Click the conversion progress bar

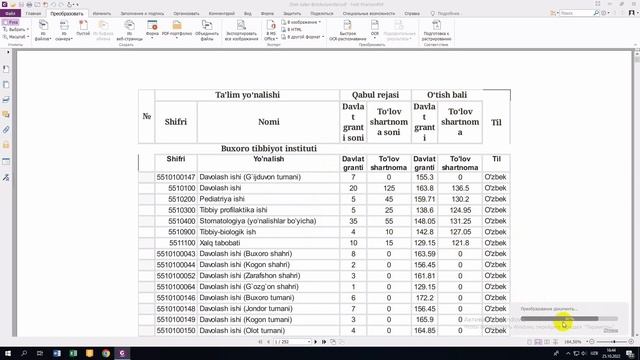[x=569, y=319]
